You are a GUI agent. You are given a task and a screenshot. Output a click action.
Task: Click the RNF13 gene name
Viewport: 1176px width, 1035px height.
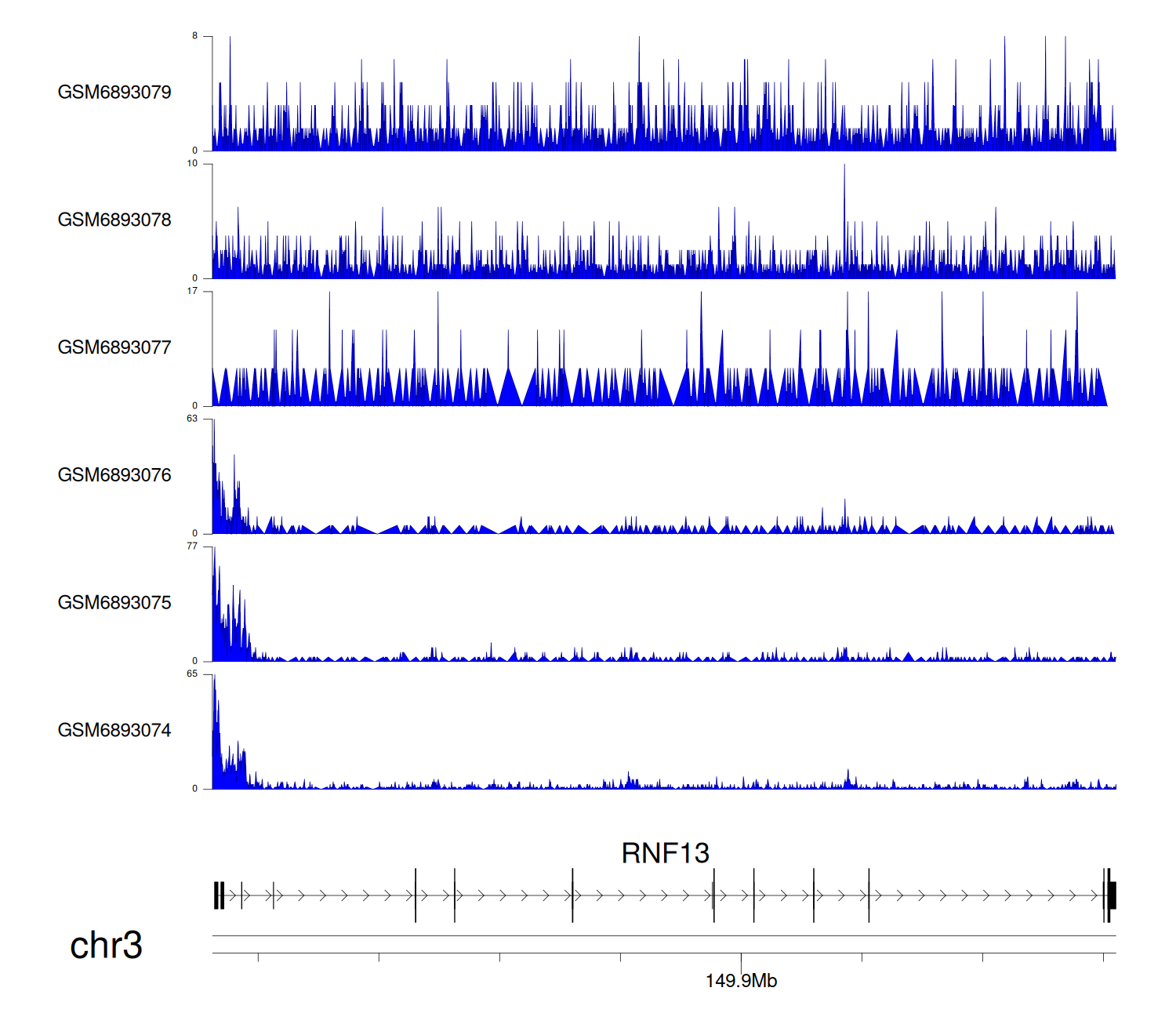[665, 853]
